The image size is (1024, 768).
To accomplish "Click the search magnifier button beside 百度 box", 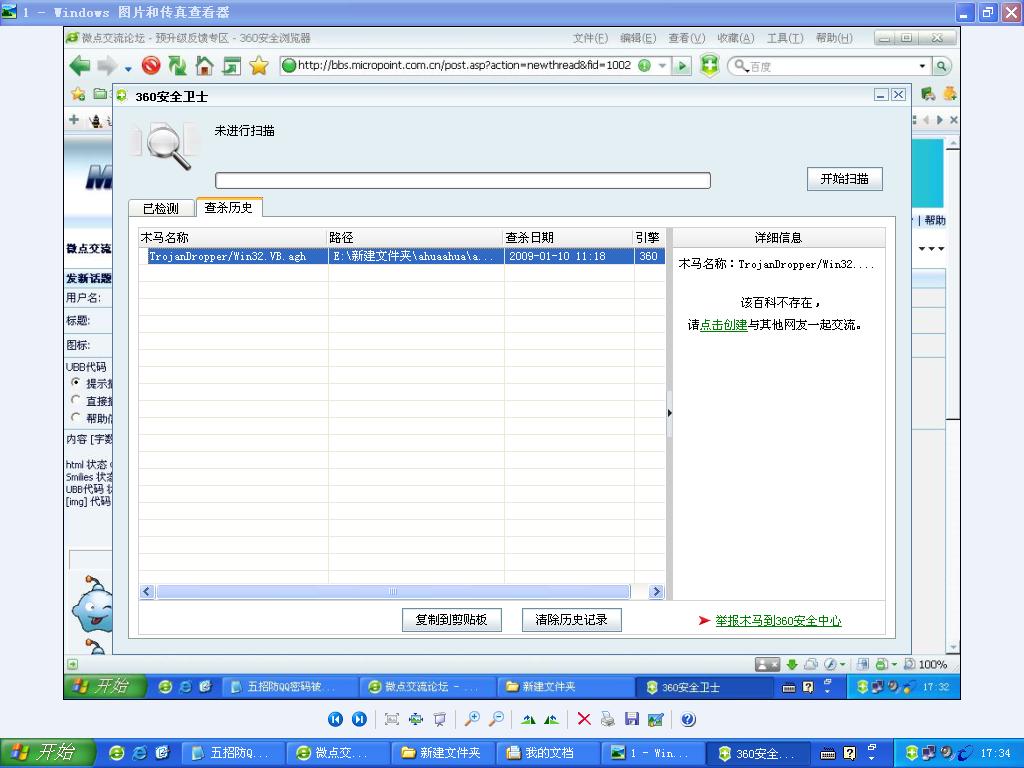I will click(941, 65).
